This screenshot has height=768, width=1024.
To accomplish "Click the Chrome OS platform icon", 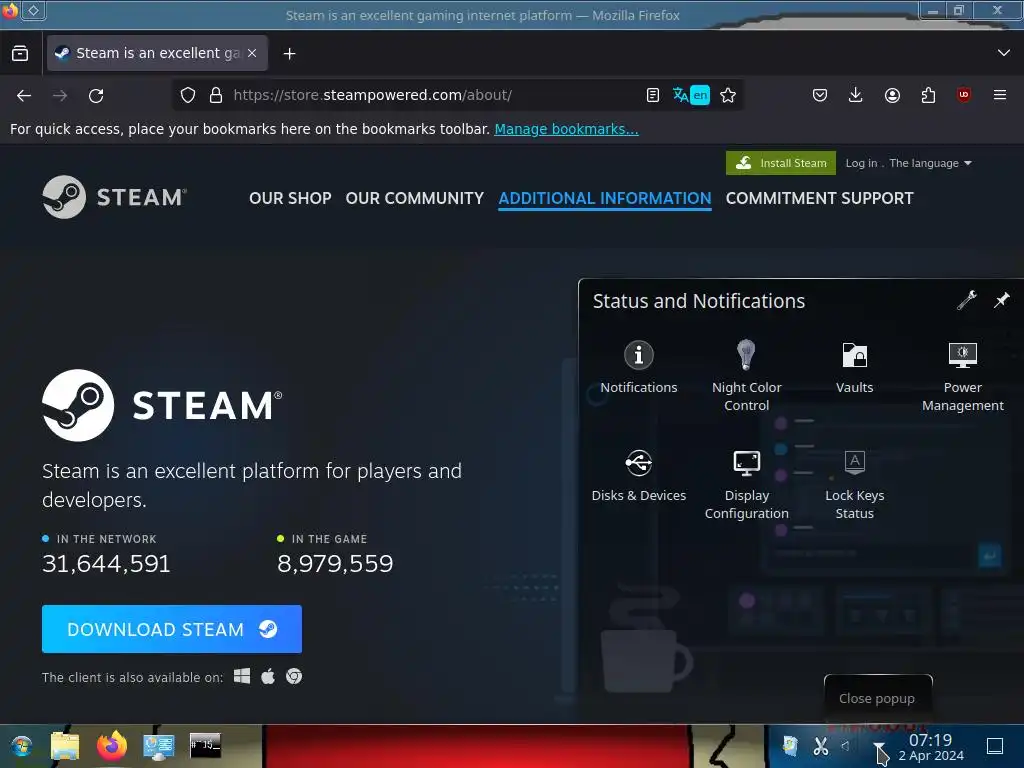I will (x=294, y=677).
